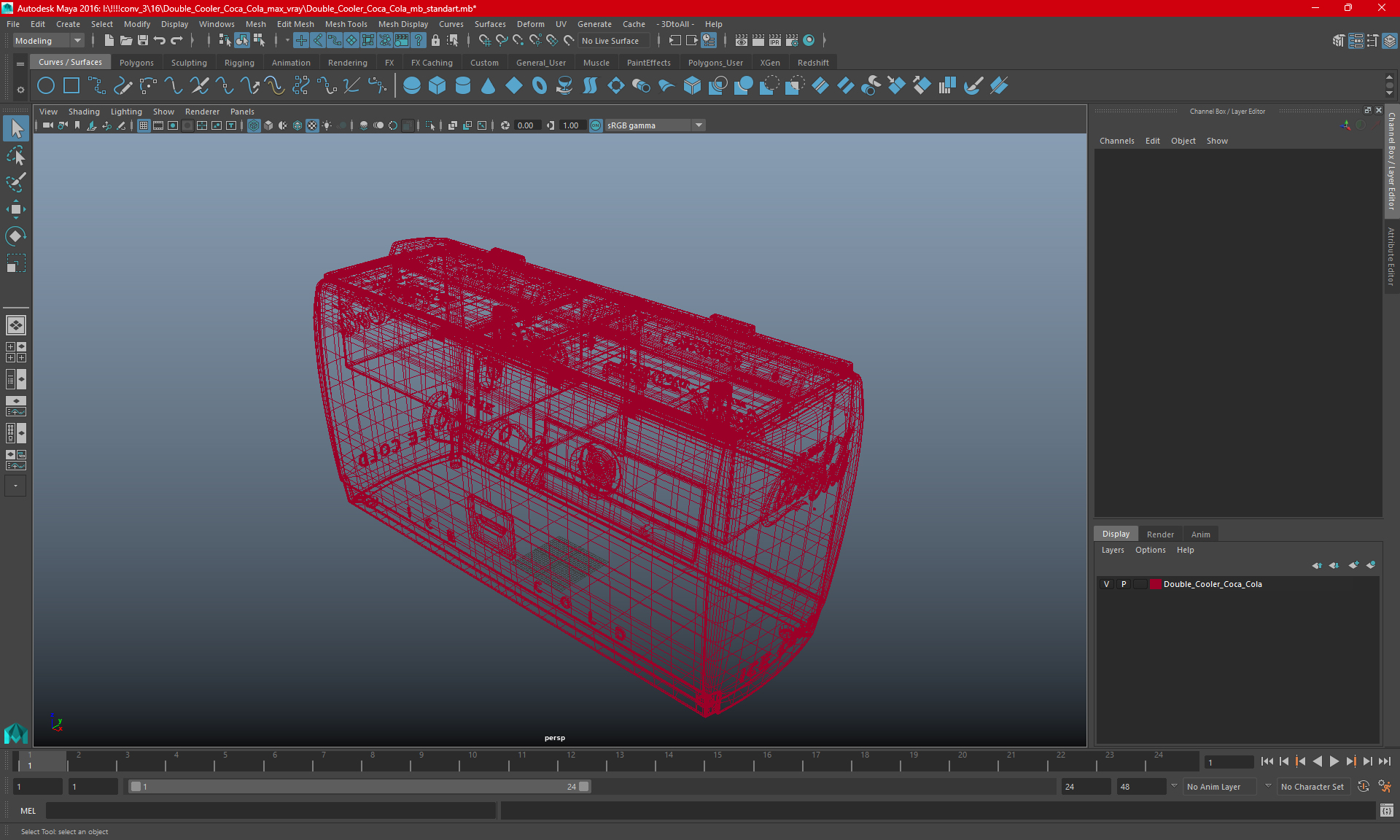
Task: Click the New Scene icon
Action: (x=109, y=41)
